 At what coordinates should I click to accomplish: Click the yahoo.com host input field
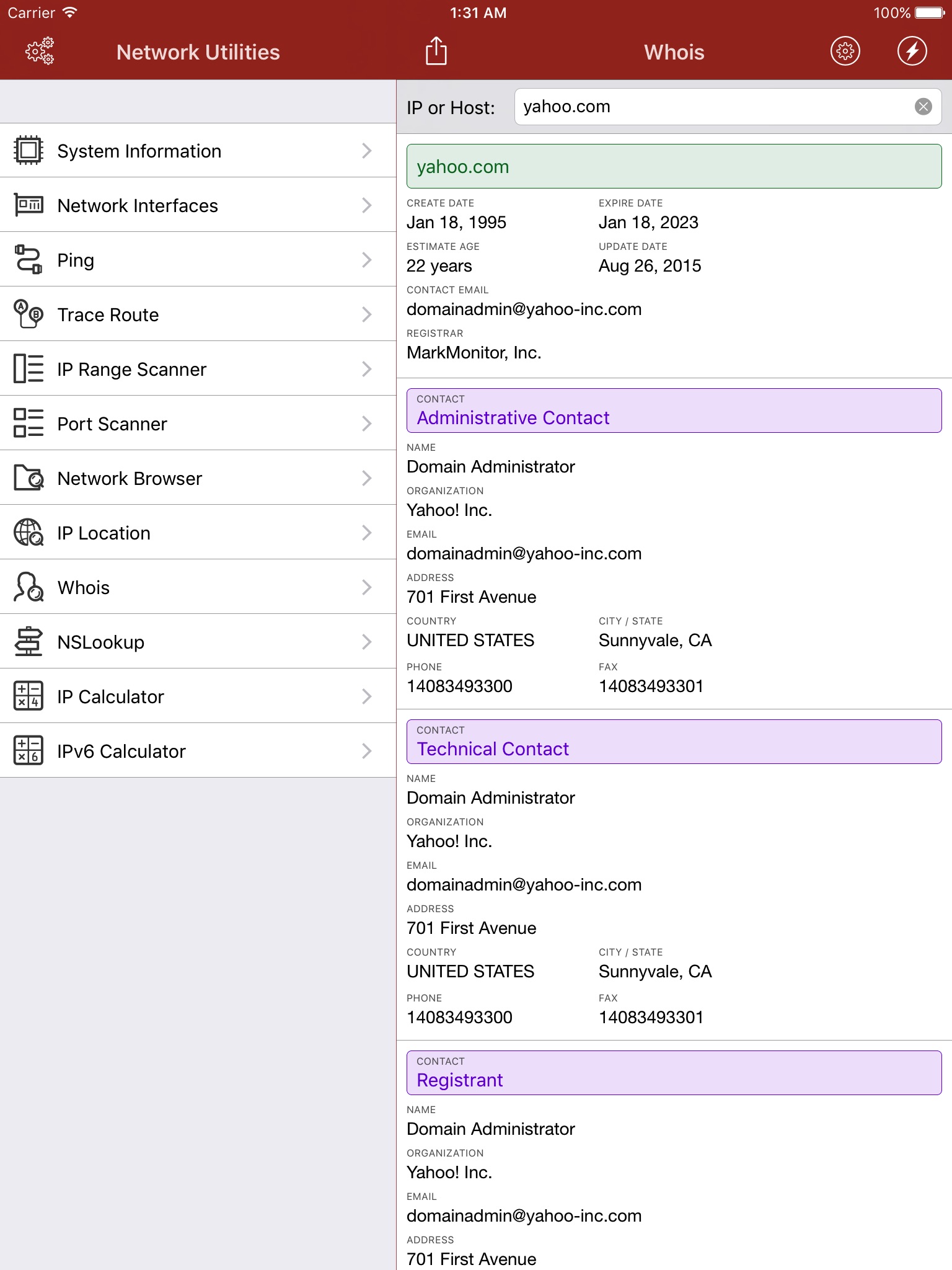(728, 107)
